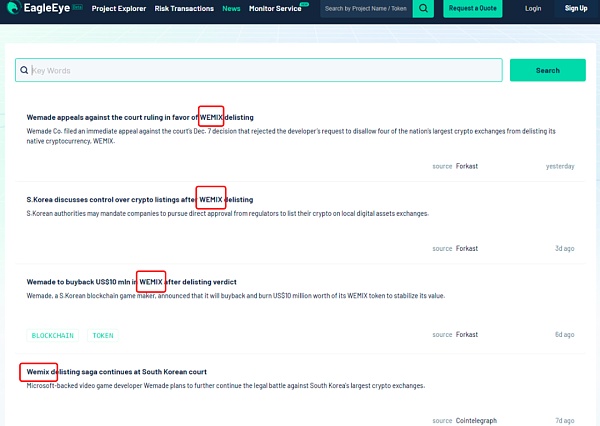Screen dimensions: 600x426
Task: Click the '3d ago' timestamp
Action: click(x=564, y=248)
